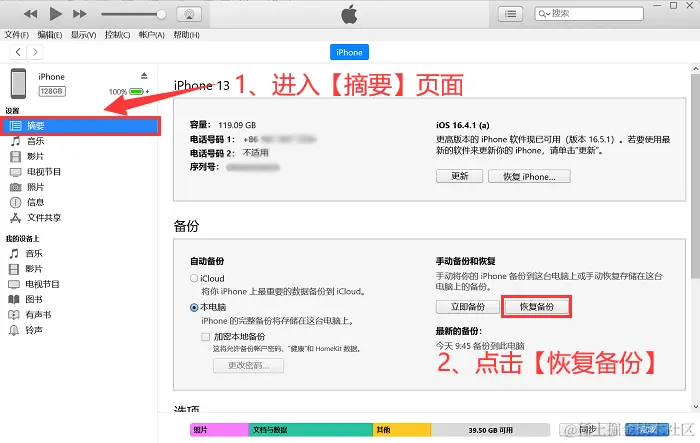Open 音乐 under 设置 section

pos(35,141)
